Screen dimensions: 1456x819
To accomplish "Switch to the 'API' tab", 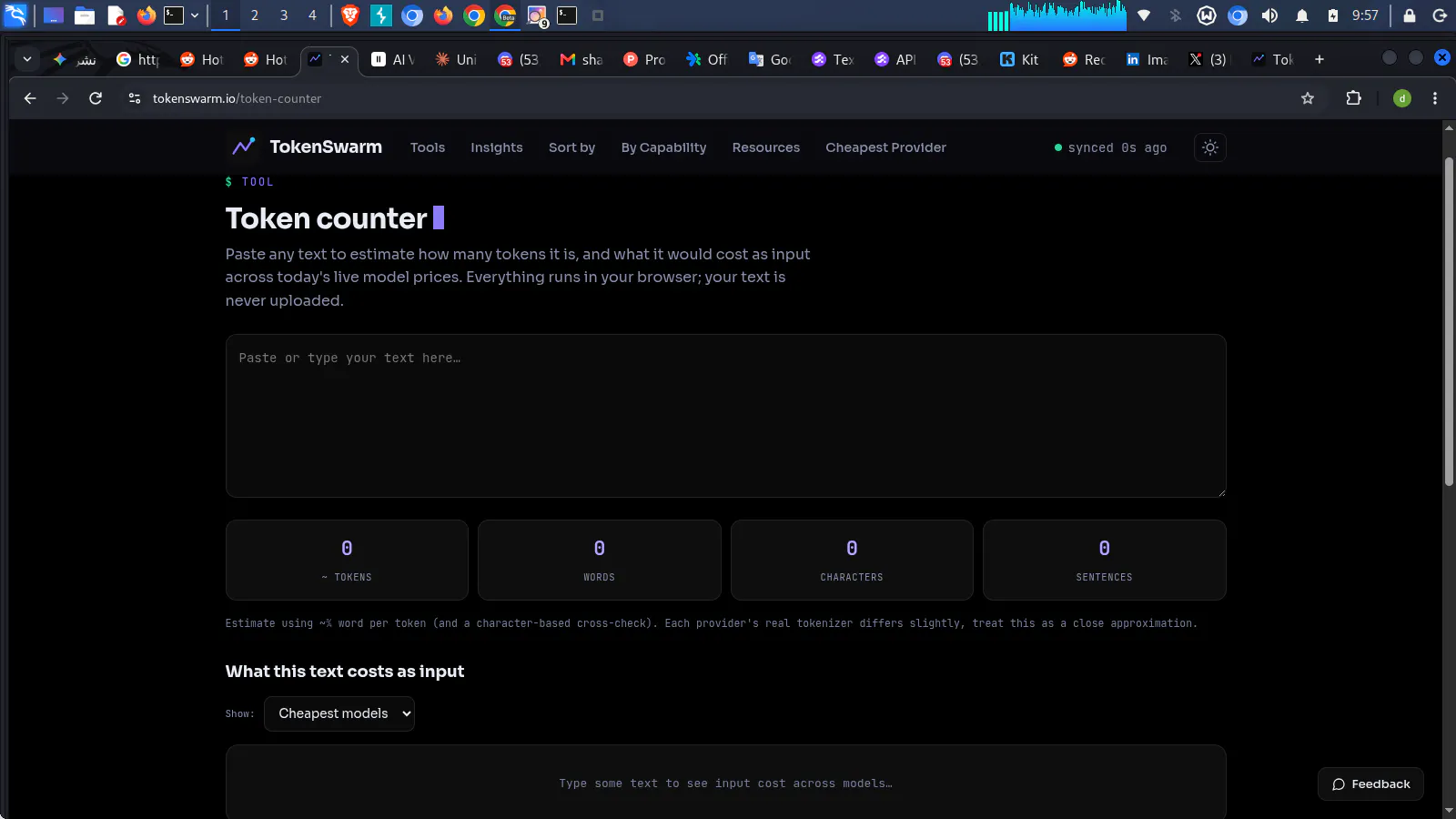I will (896, 59).
